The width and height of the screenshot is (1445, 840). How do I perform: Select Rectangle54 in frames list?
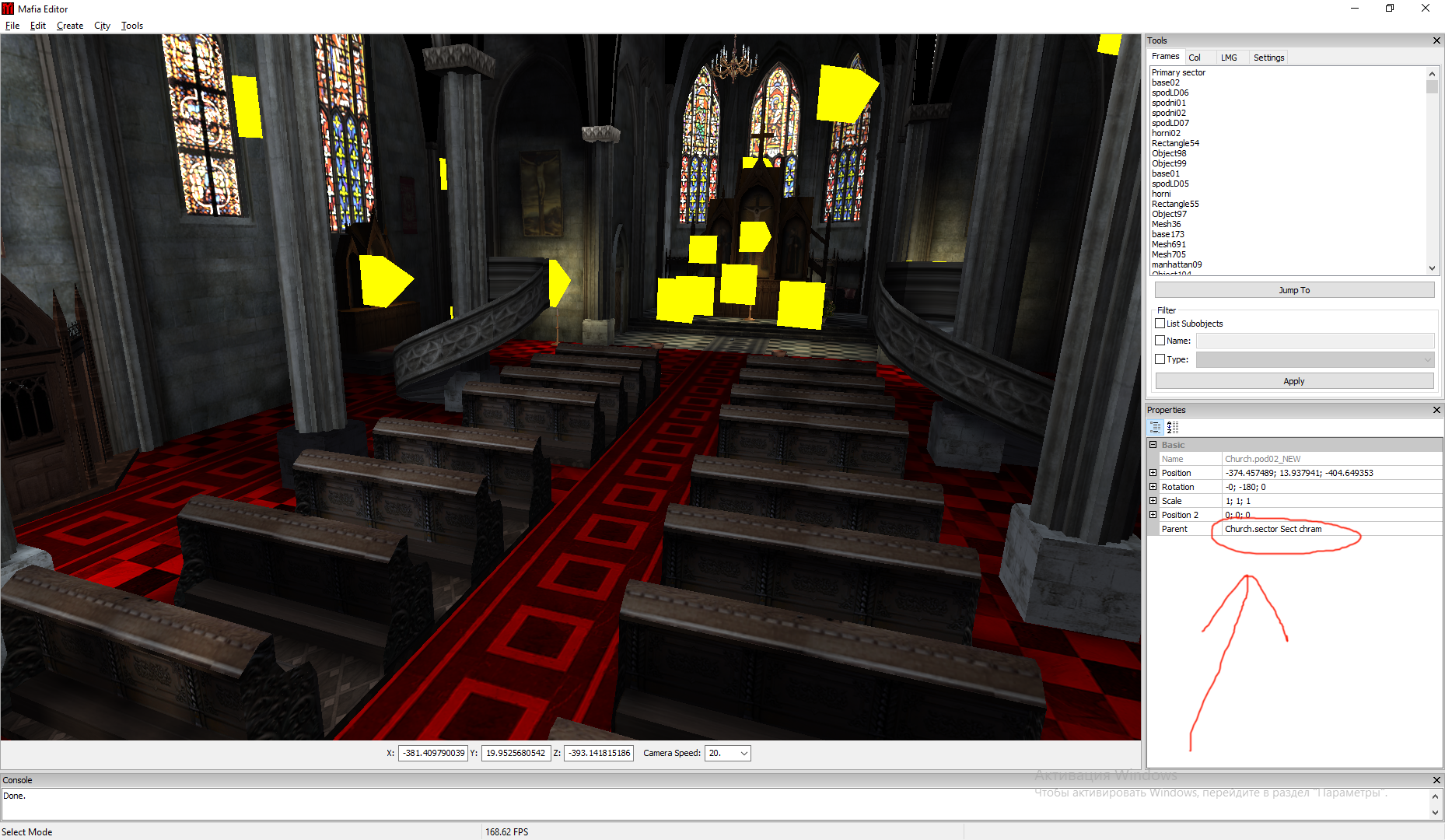click(1175, 143)
